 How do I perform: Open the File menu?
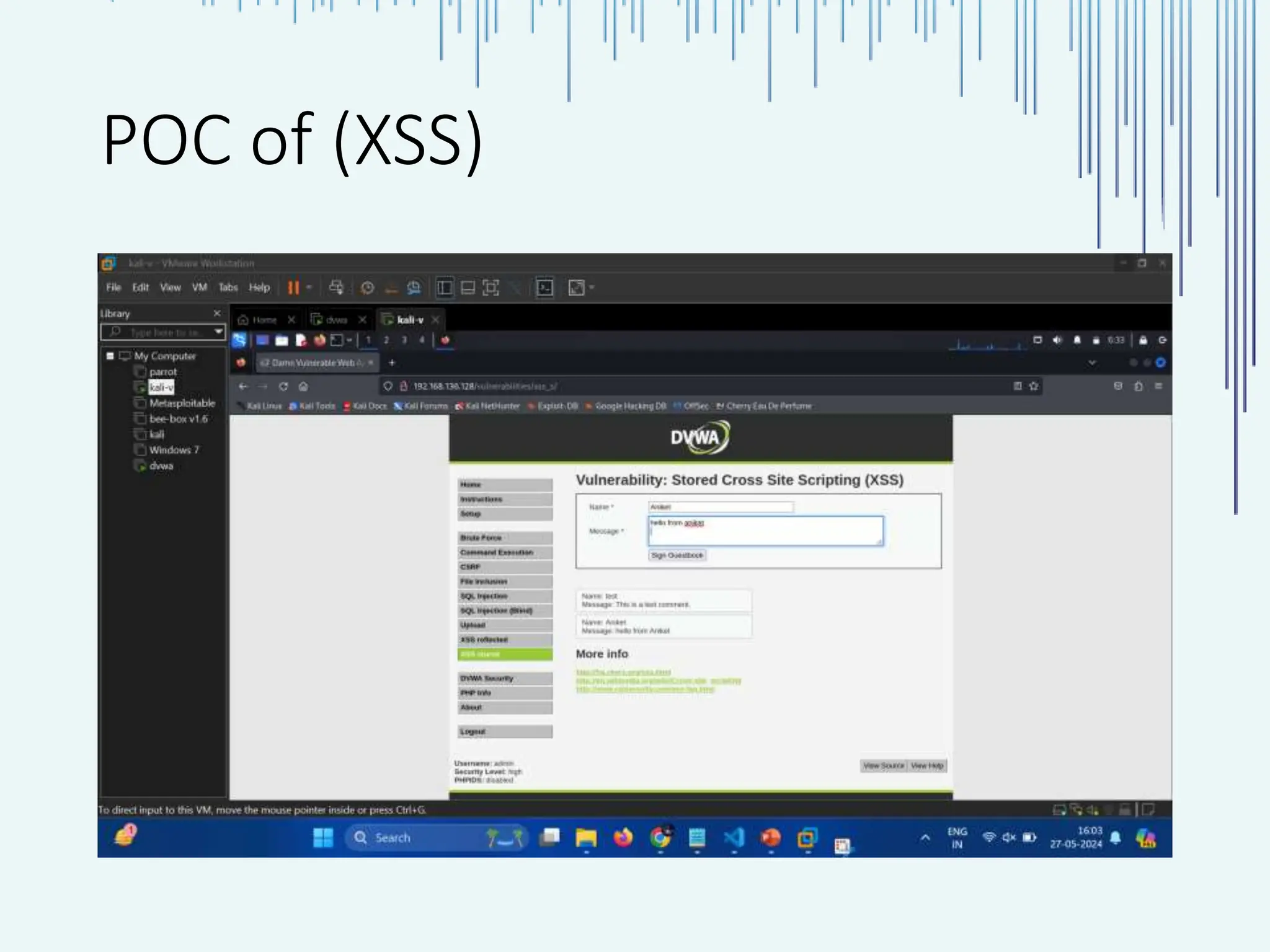[113, 288]
